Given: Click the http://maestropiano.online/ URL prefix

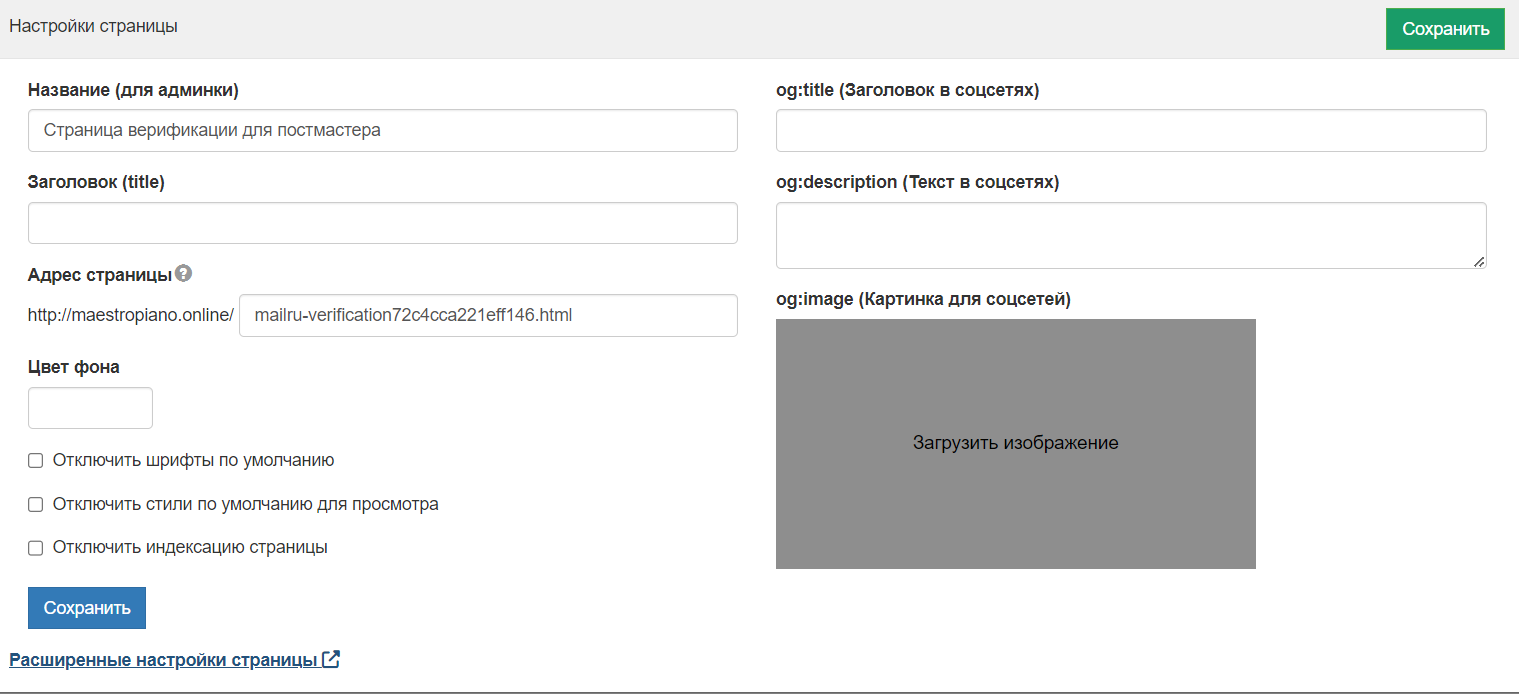Looking at the screenshot, I should (x=130, y=316).
